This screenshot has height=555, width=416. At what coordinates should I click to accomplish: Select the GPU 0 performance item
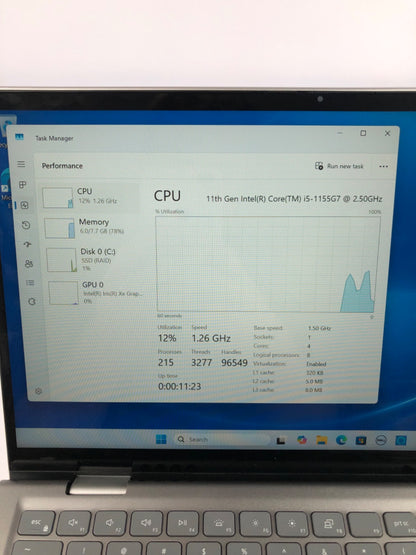point(96,292)
